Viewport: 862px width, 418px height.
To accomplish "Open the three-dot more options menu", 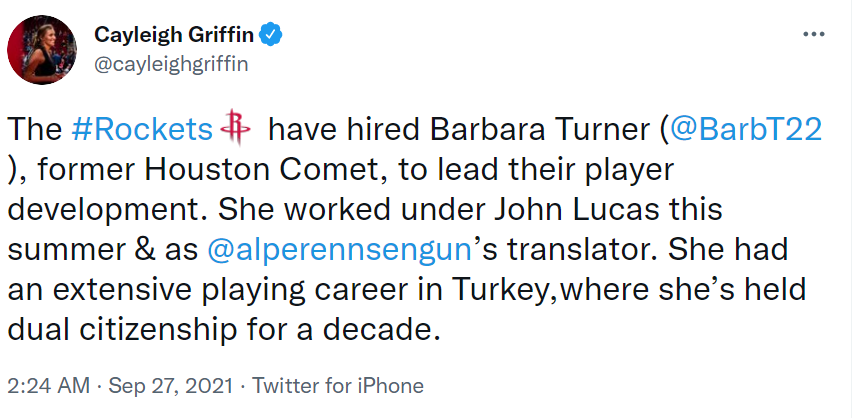I will 814,34.
